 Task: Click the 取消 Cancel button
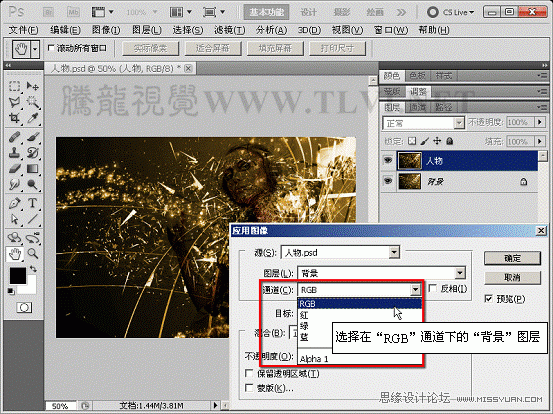tap(512, 278)
